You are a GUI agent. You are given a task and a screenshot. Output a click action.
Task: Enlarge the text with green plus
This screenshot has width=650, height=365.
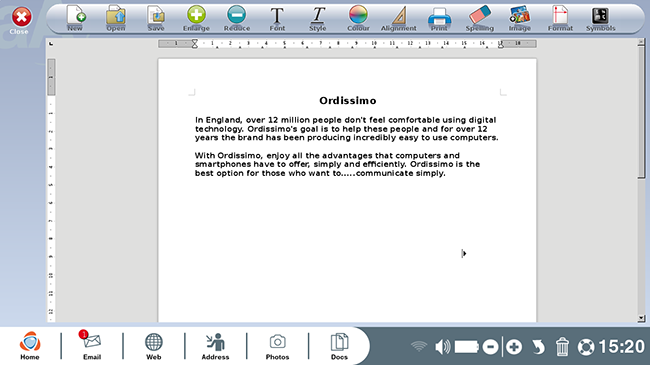click(196, 19)
